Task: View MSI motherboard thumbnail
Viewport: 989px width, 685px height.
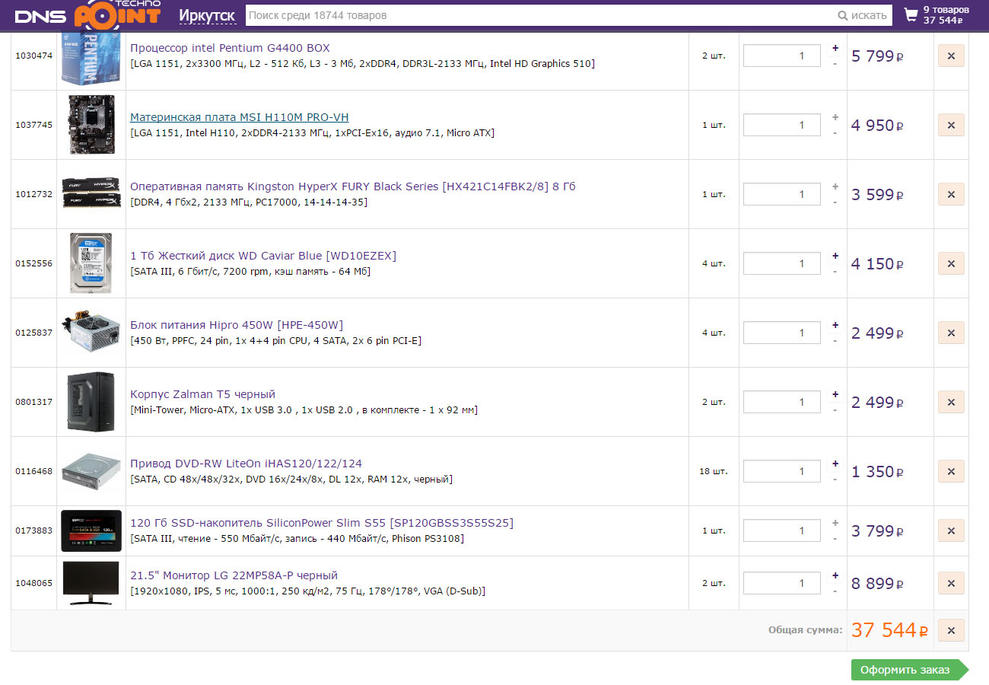Action: coord(91,125)
